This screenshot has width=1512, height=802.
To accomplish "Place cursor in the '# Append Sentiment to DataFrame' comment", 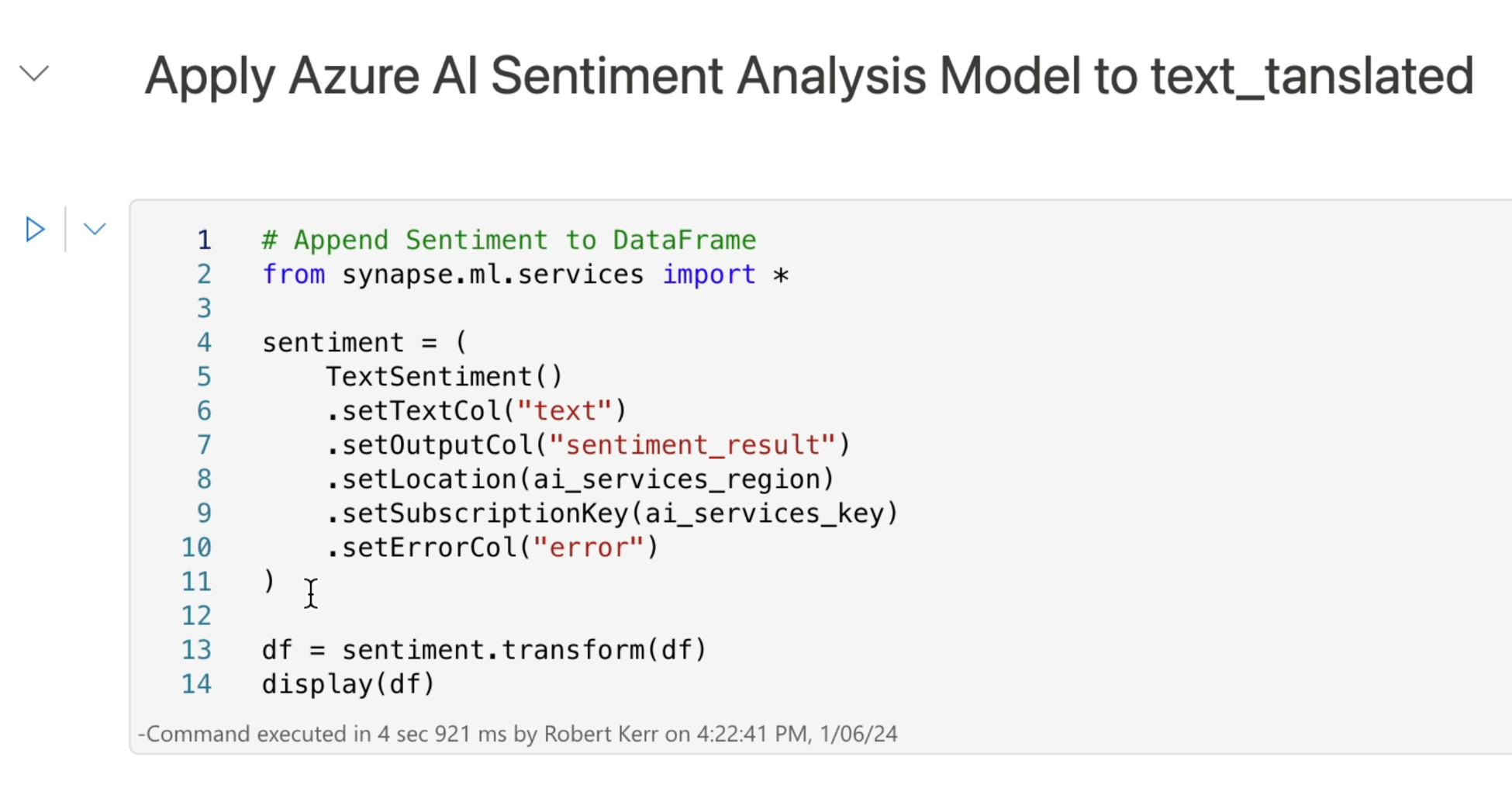I will click(x=509, y=240).
